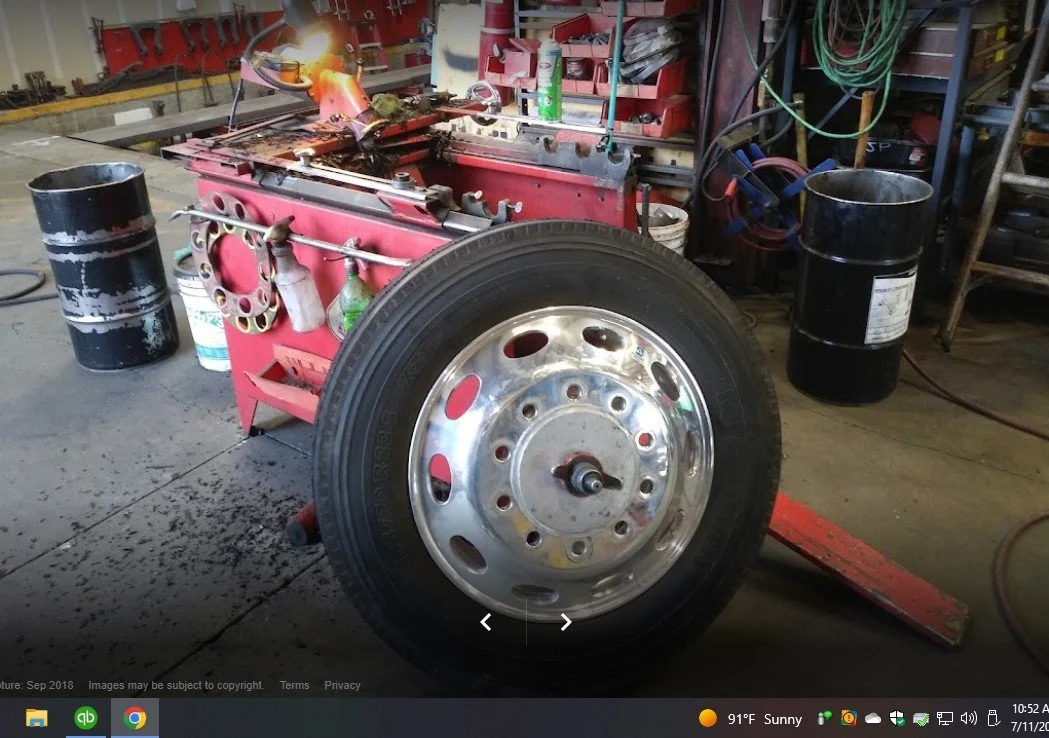
Task: Open the clock showing 10:52
Action: 1030,717
